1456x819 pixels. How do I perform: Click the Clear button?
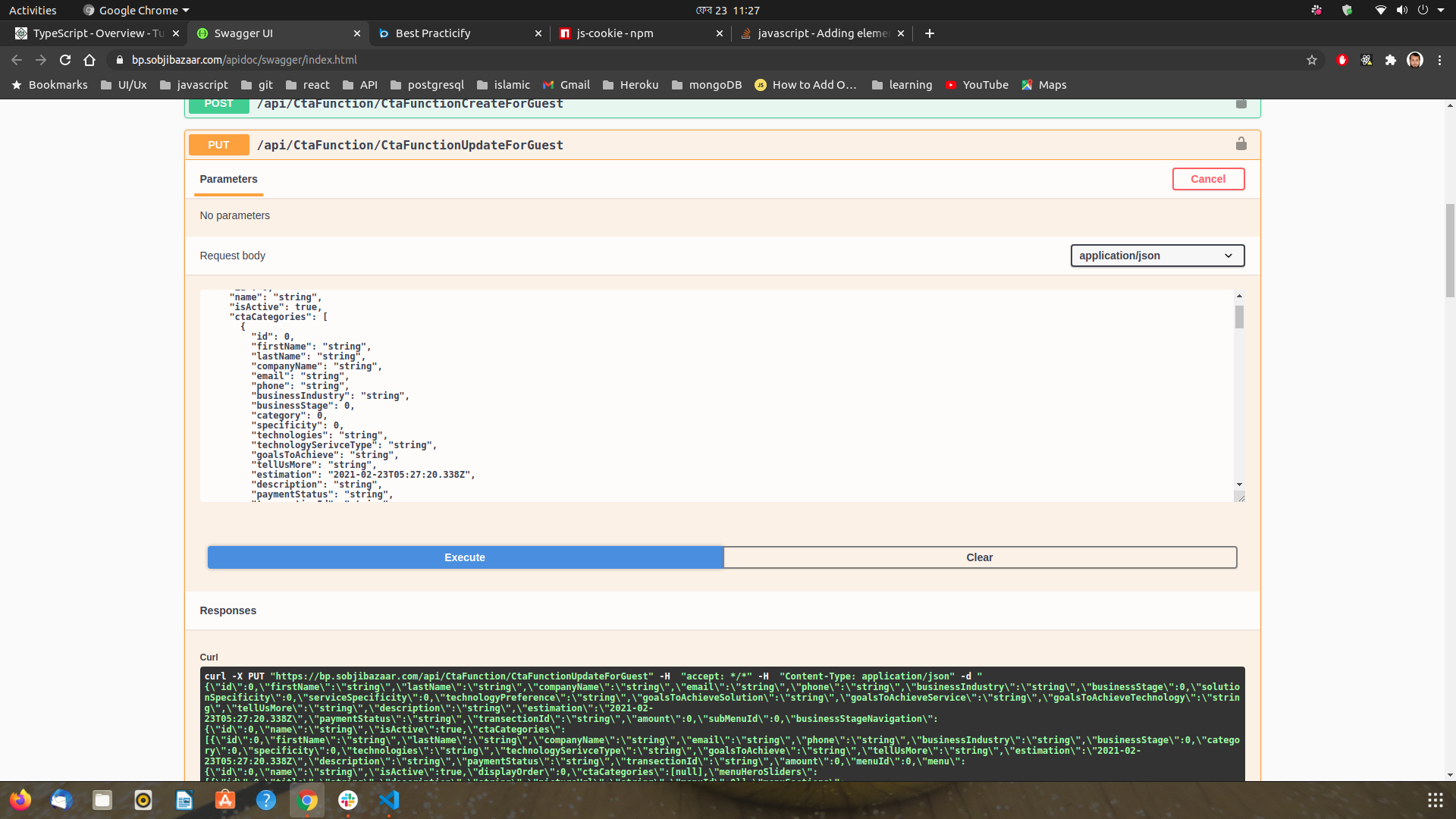(979, 557)
